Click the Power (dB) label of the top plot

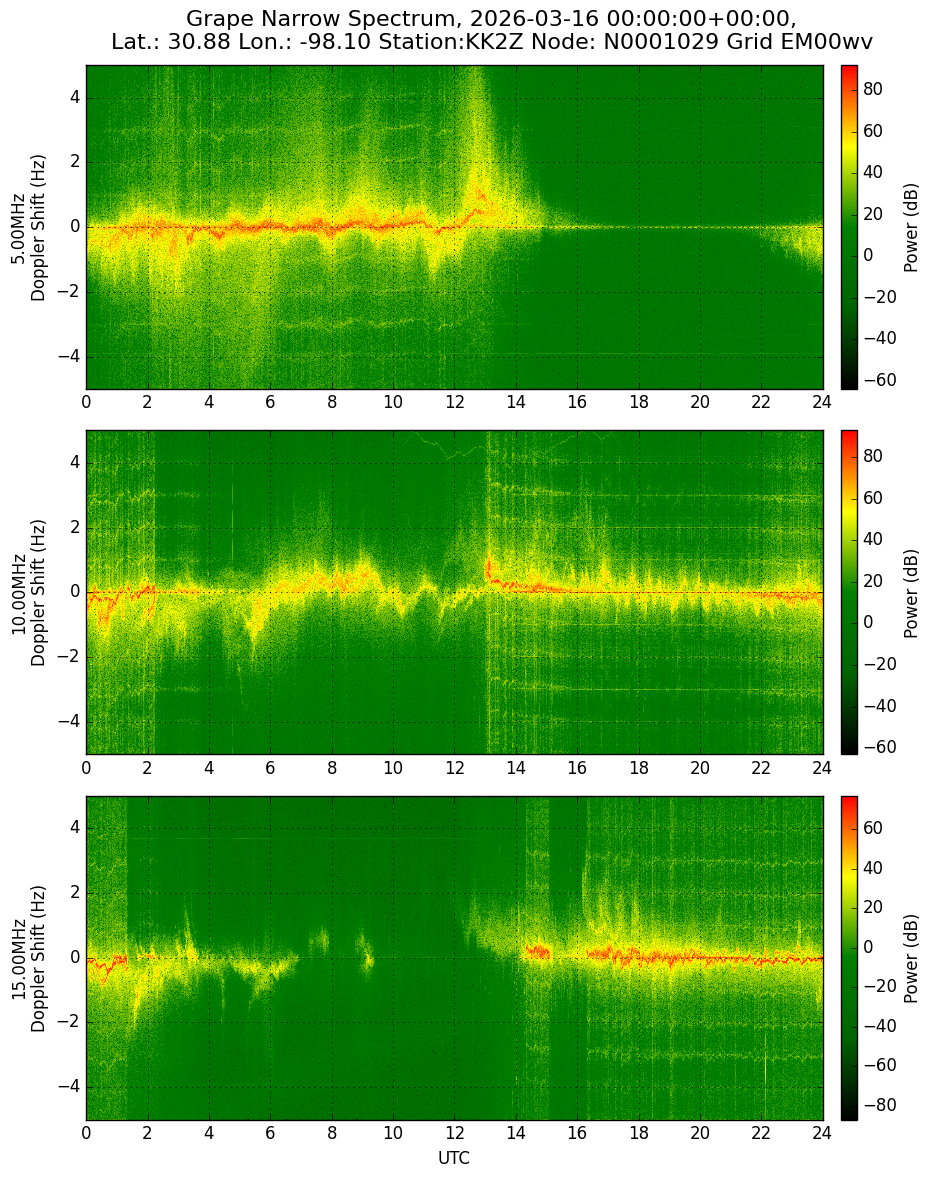tap(911, 228)
